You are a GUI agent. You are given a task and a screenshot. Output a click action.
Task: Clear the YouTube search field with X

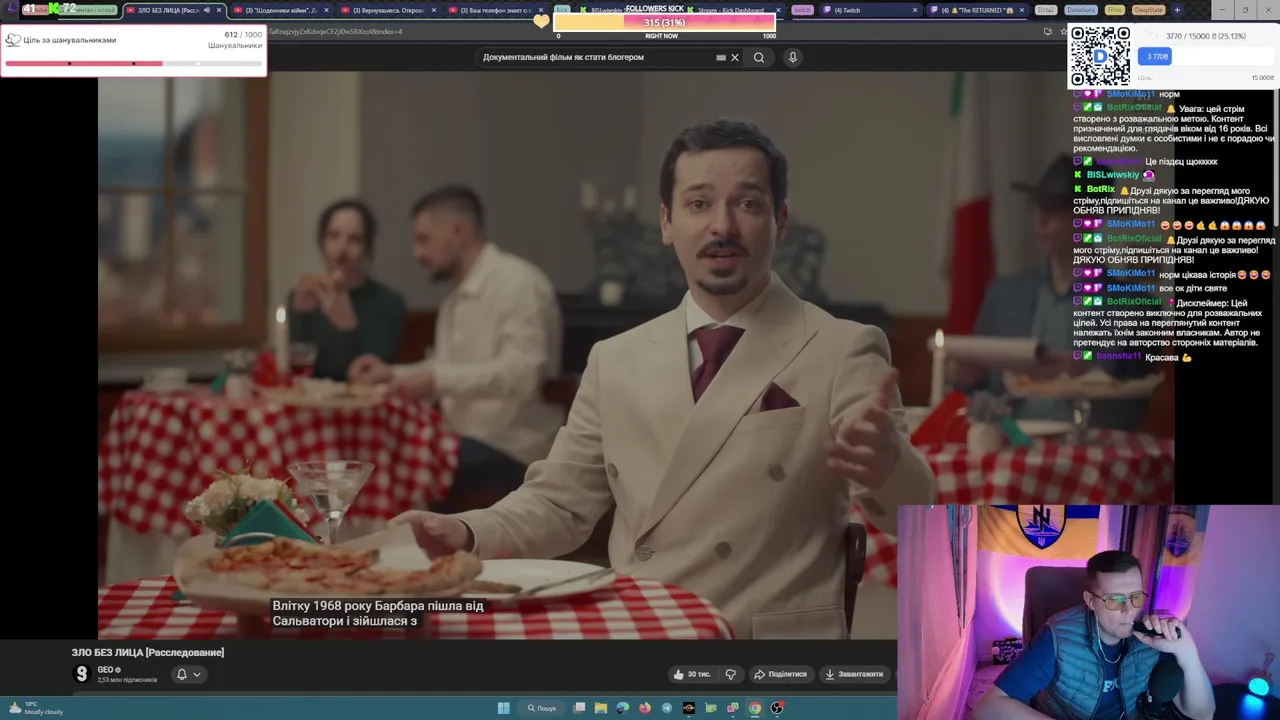pyautogui.click(x=735, y=57)
